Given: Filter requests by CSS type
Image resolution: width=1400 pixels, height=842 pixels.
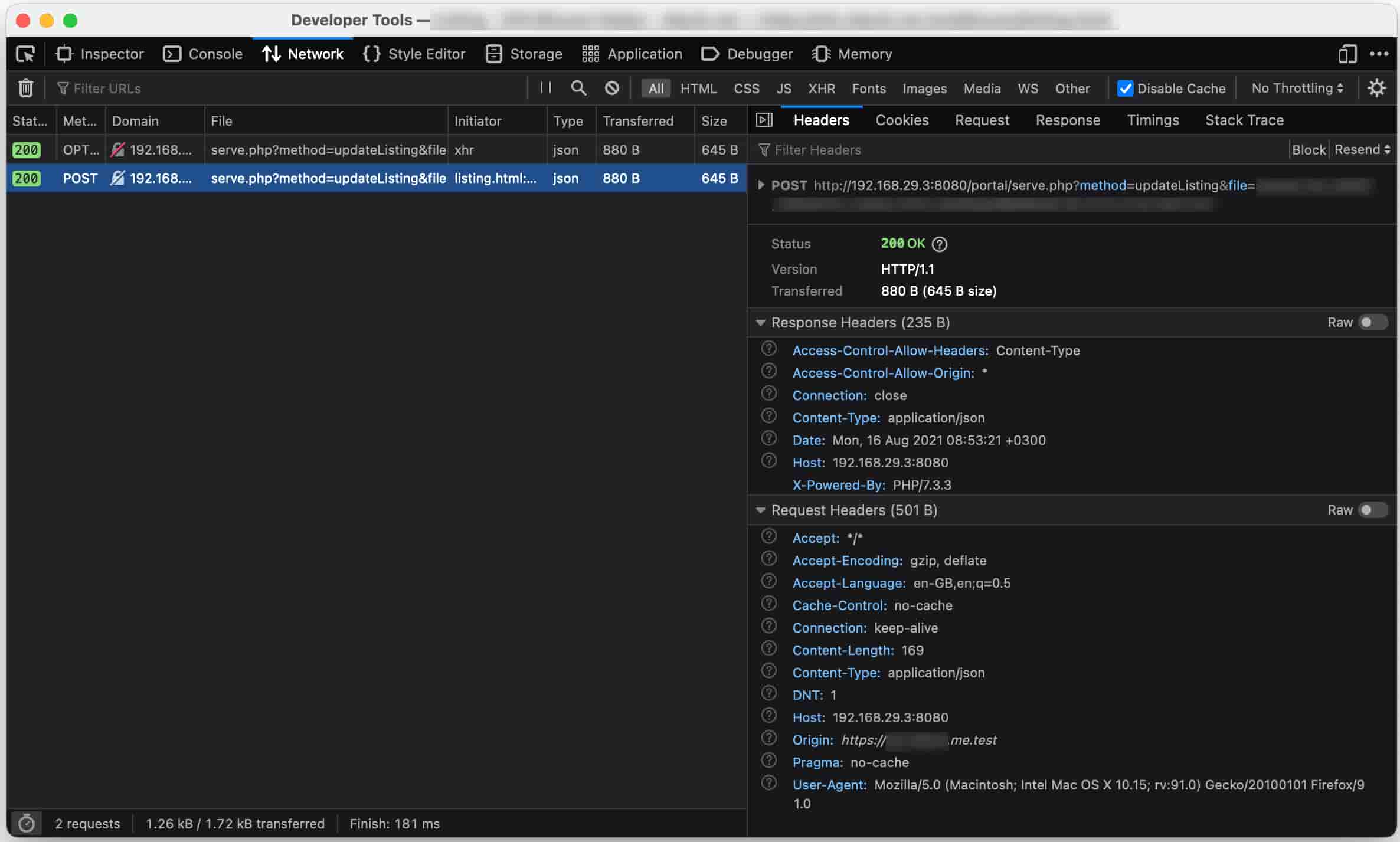Looking at the screenshot, I should 746,89.
